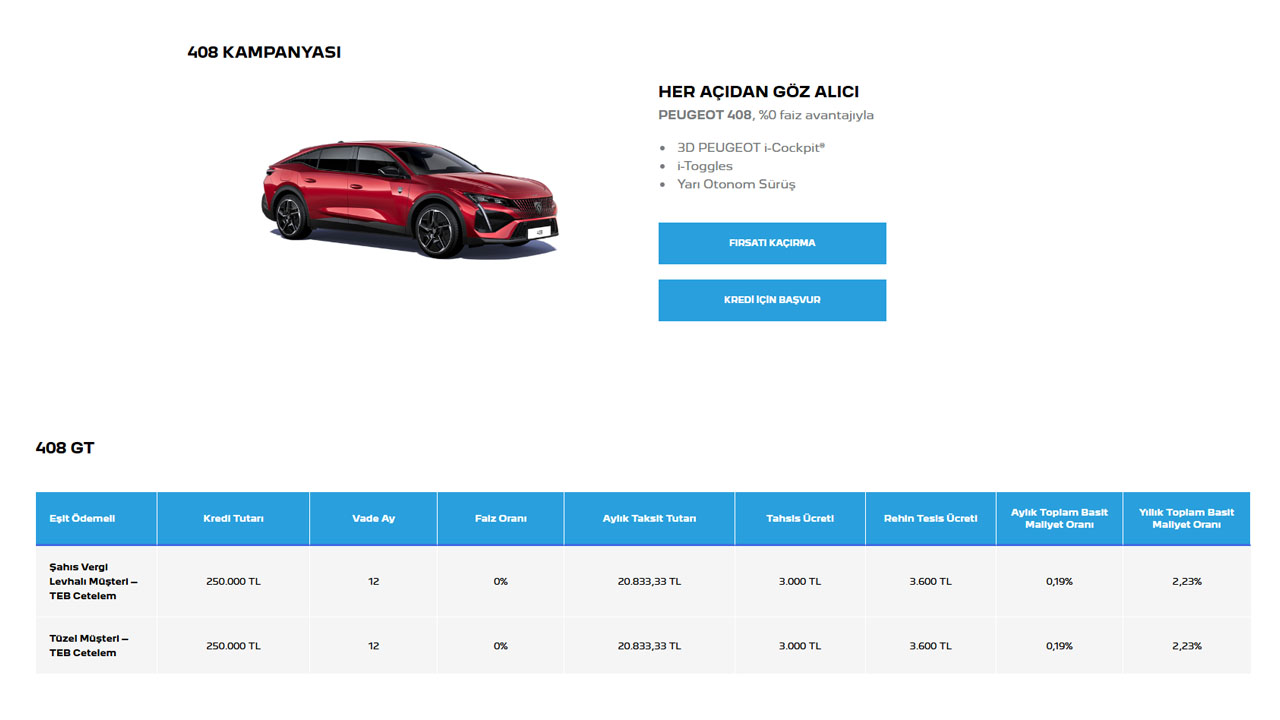This screenshot has width=1280, height=720.
Task: Select the HER AÇIDAN GÖZ ALICI headline
Action: [758, 92]
